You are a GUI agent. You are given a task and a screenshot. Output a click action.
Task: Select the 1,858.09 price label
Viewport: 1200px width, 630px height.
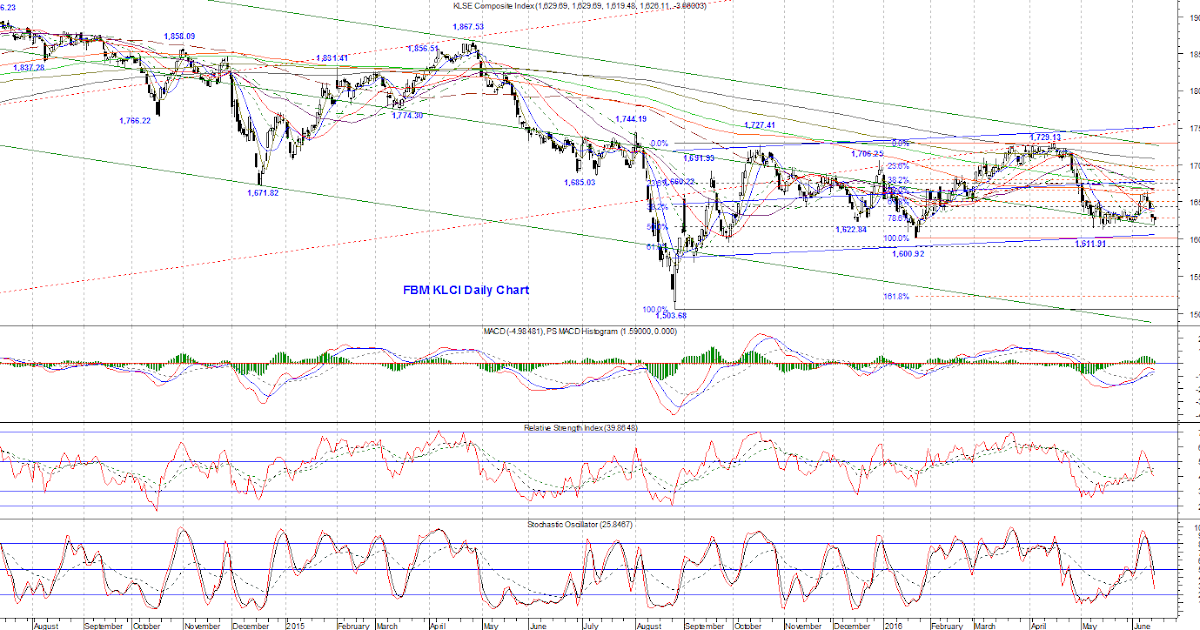pos(179,36)
